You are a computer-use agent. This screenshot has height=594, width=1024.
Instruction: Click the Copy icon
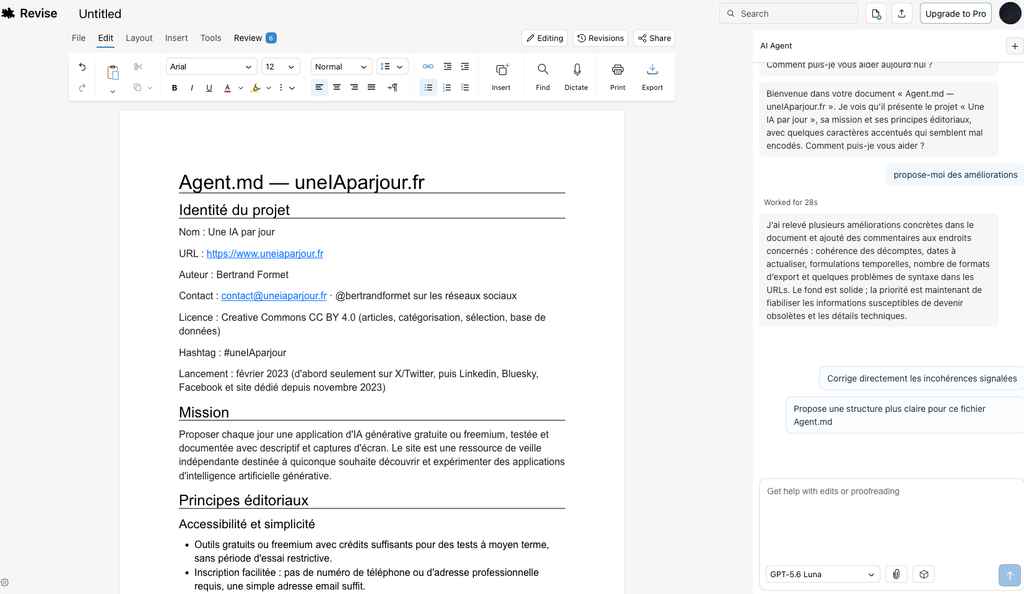pyautogui.click(x=137, y=87)
